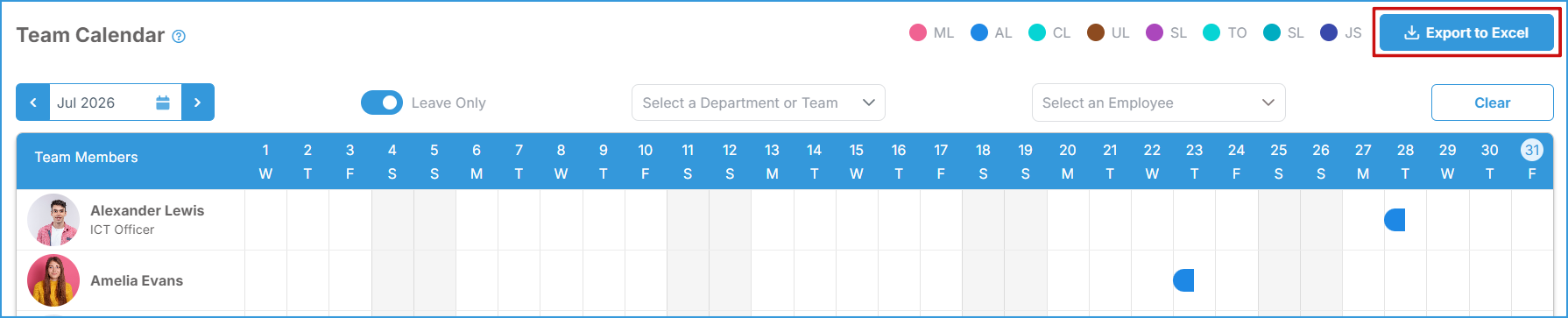Go to previous month arrow

click(33, 102)
